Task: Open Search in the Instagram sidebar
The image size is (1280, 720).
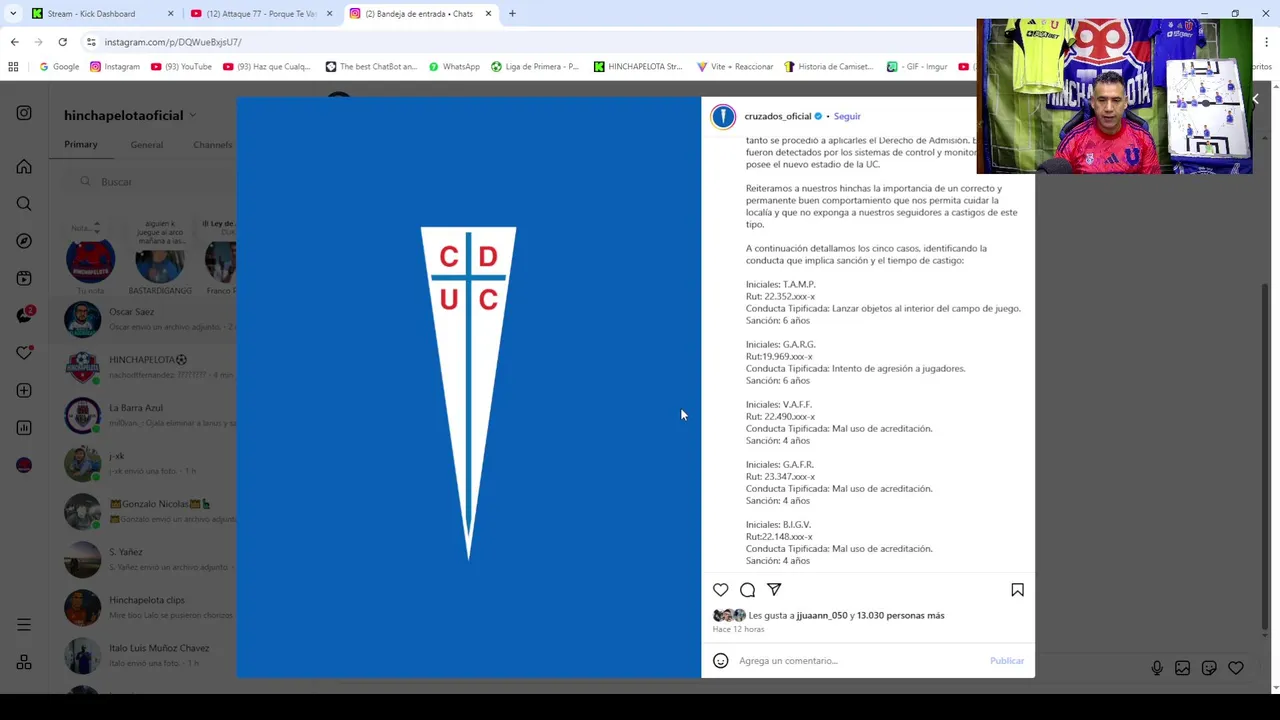Action: 24,204
